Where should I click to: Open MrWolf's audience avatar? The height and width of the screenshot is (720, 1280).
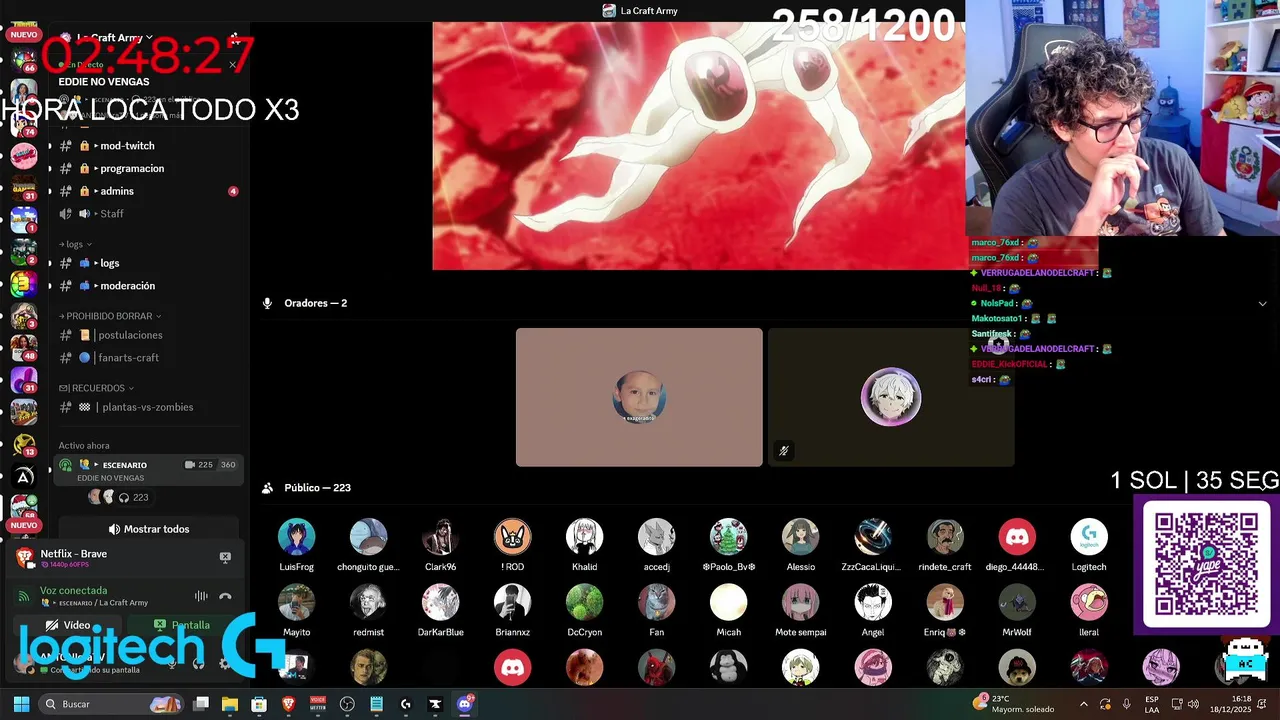tap(1017, 603)
